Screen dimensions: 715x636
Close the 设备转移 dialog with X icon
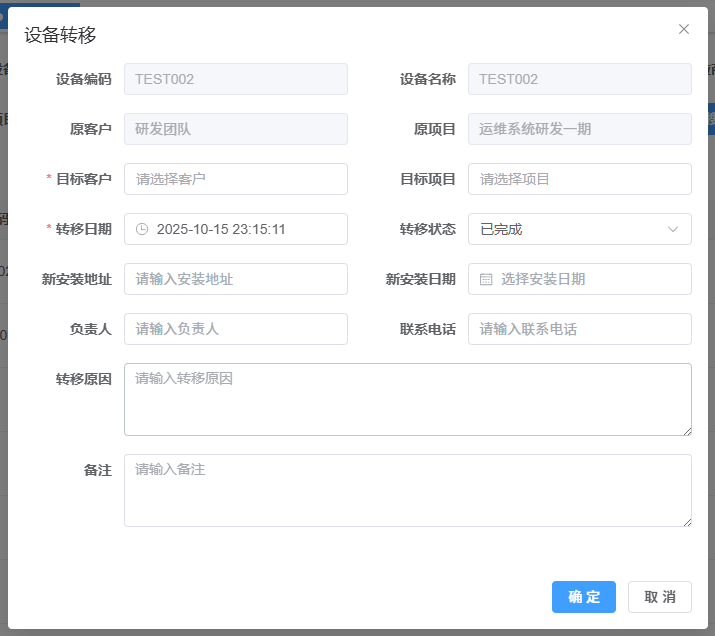[684, 29]
